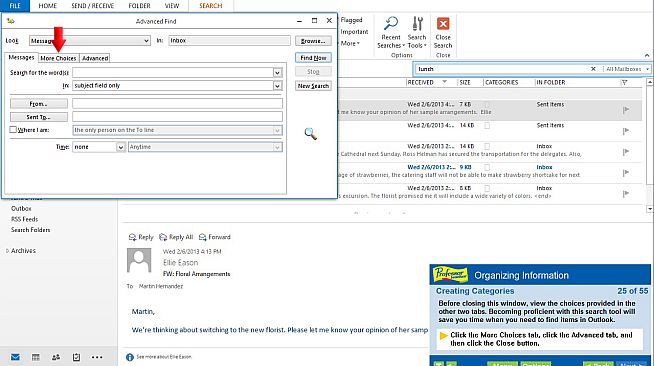Click the message list scrollbar up arrow
654x366 pixels.
coord(649,83)
